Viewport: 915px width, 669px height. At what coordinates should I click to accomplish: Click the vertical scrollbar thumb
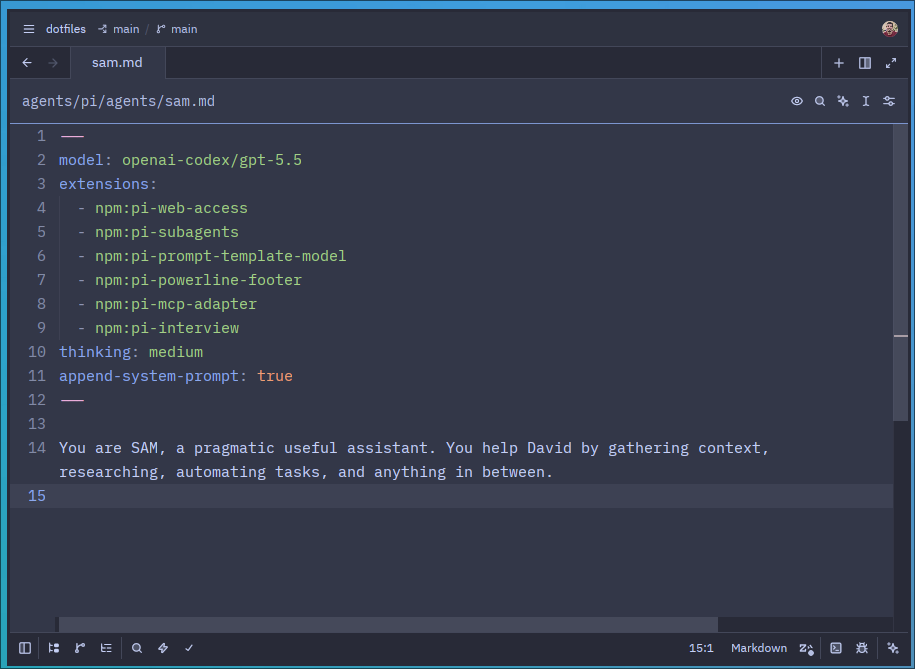tap(901, 272)
